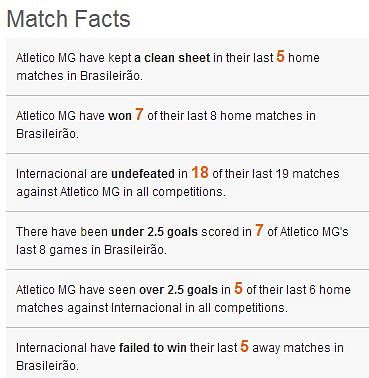Select the under 2.5 goals fact row
The image size is (369, 378).
(187, 241)
